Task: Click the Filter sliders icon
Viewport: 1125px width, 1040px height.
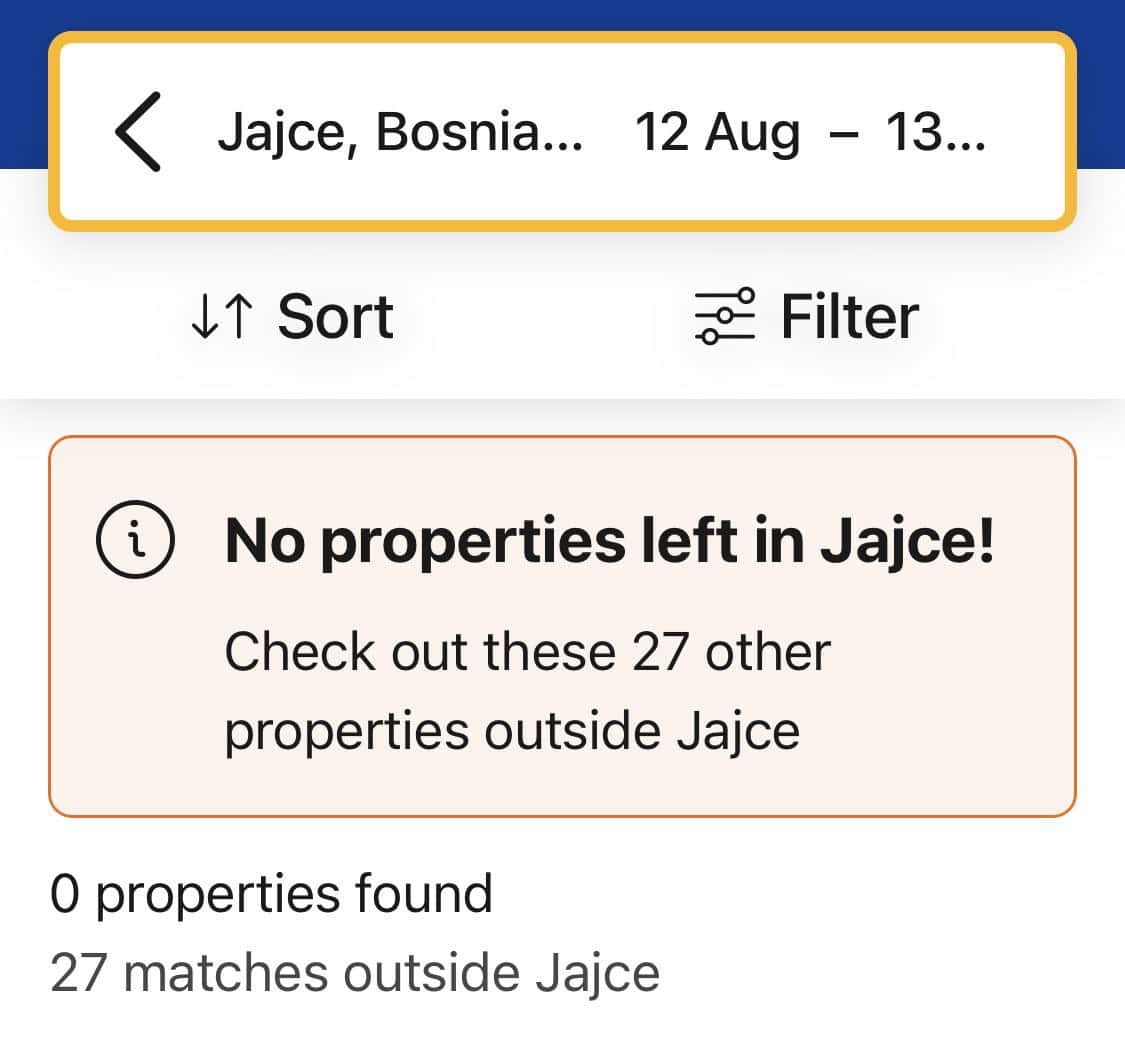Action: [725, 318]
